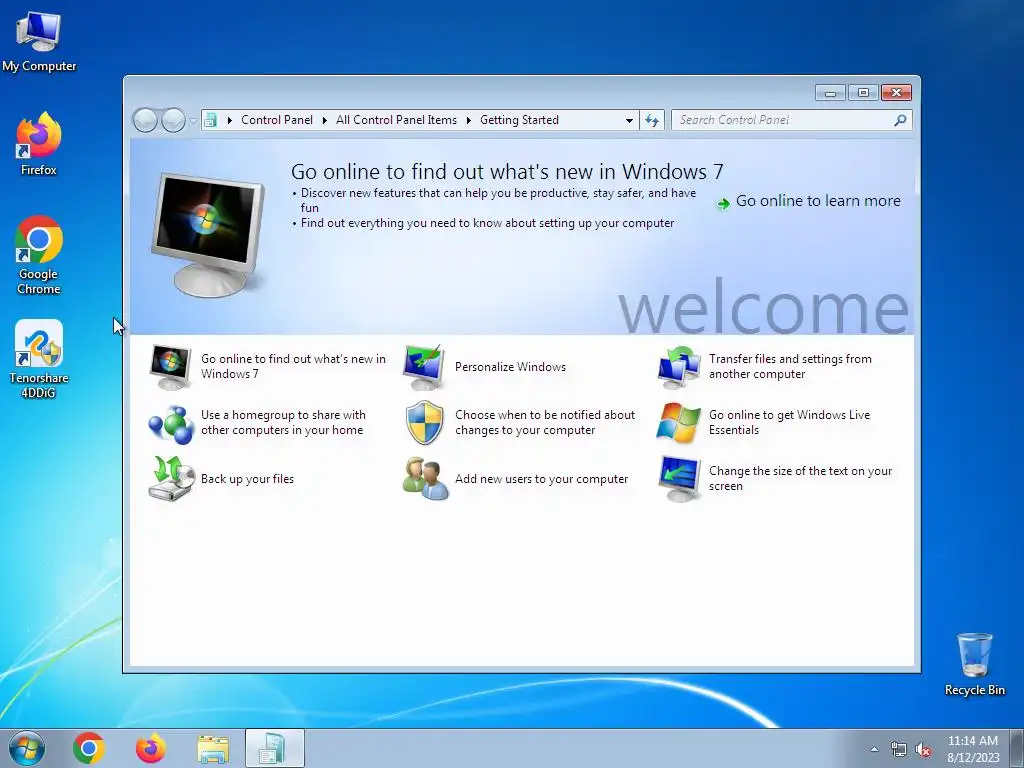Click Add new users to your computer
Viewport: 1024px width, 768px height.
(541, 479)
